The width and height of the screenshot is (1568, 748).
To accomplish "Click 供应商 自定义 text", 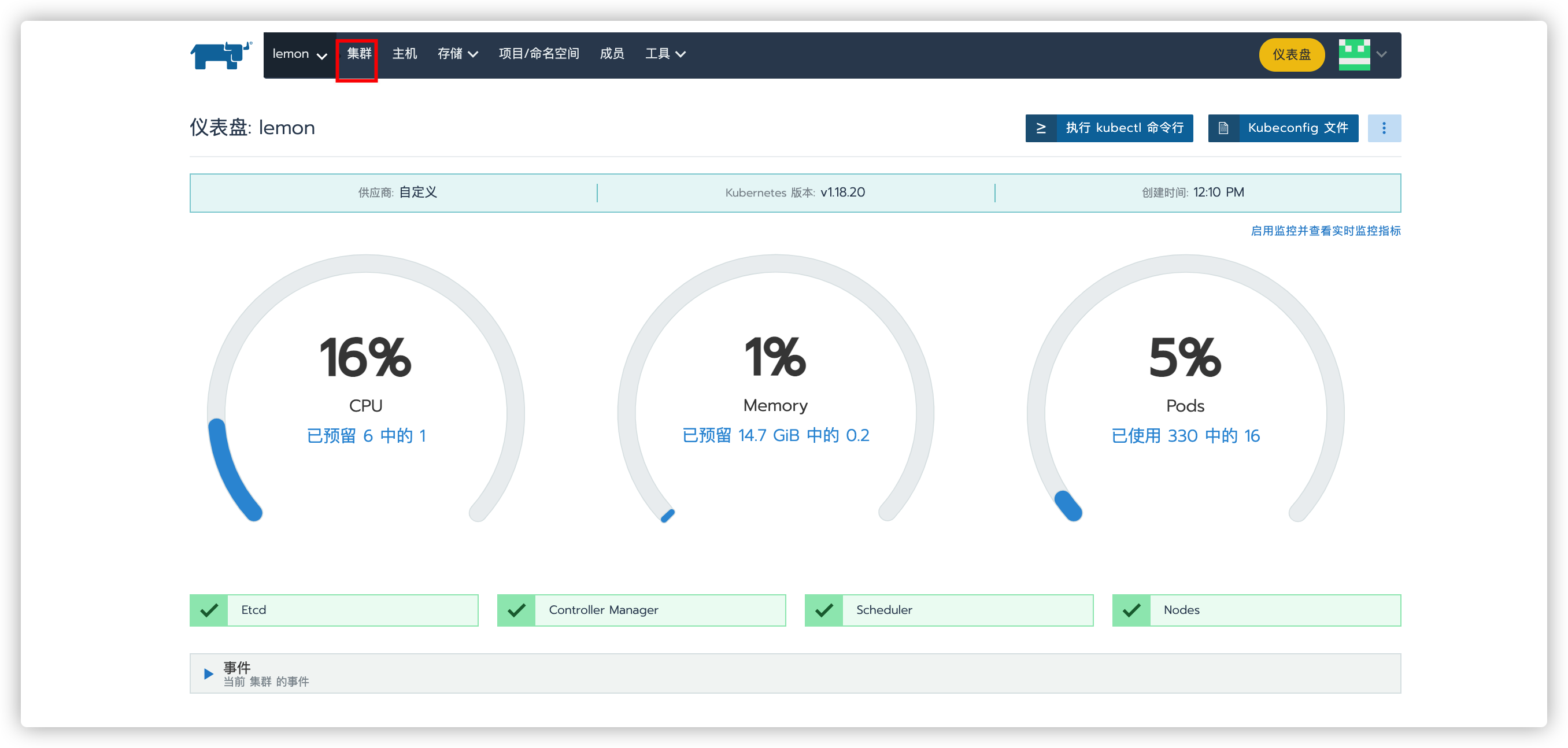I will pyautogui.click(x=397, y=192).
